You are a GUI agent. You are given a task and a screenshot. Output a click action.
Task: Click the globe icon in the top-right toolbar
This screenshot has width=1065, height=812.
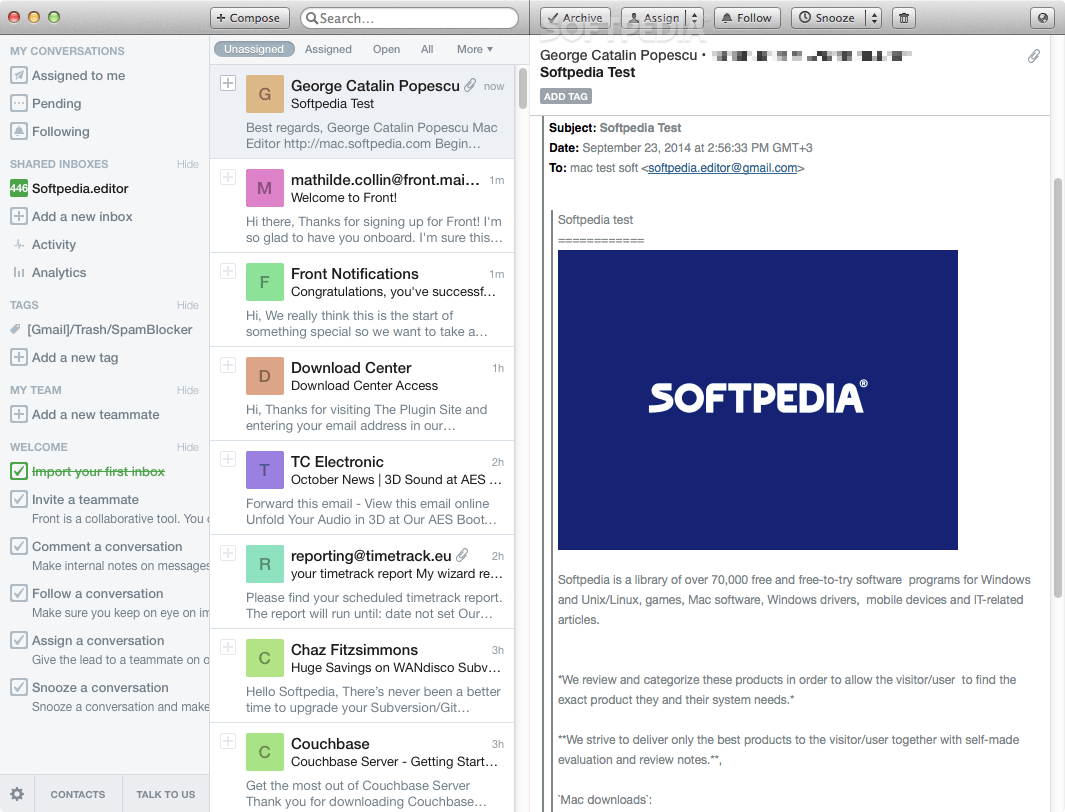(x=1043, y=18)
